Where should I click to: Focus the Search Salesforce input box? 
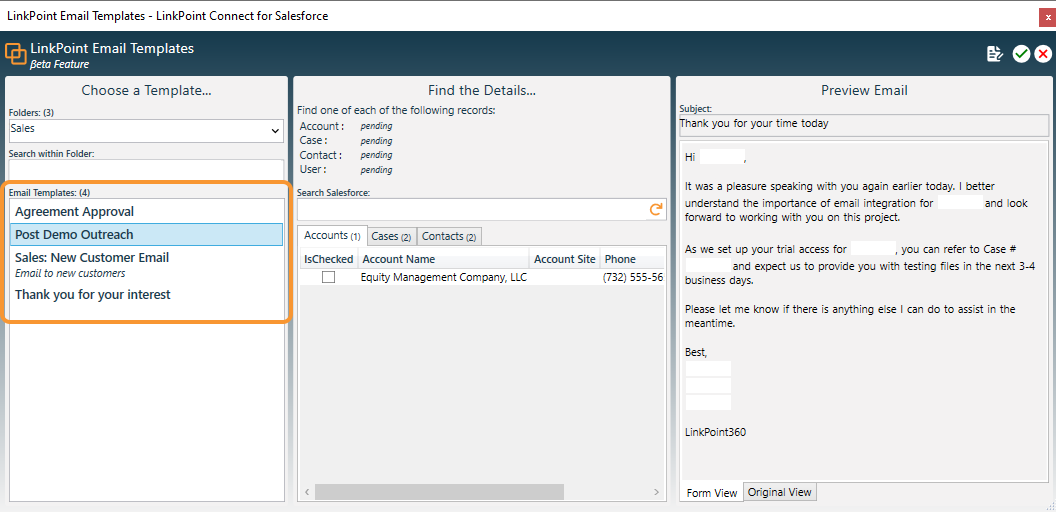pos(471,210)
